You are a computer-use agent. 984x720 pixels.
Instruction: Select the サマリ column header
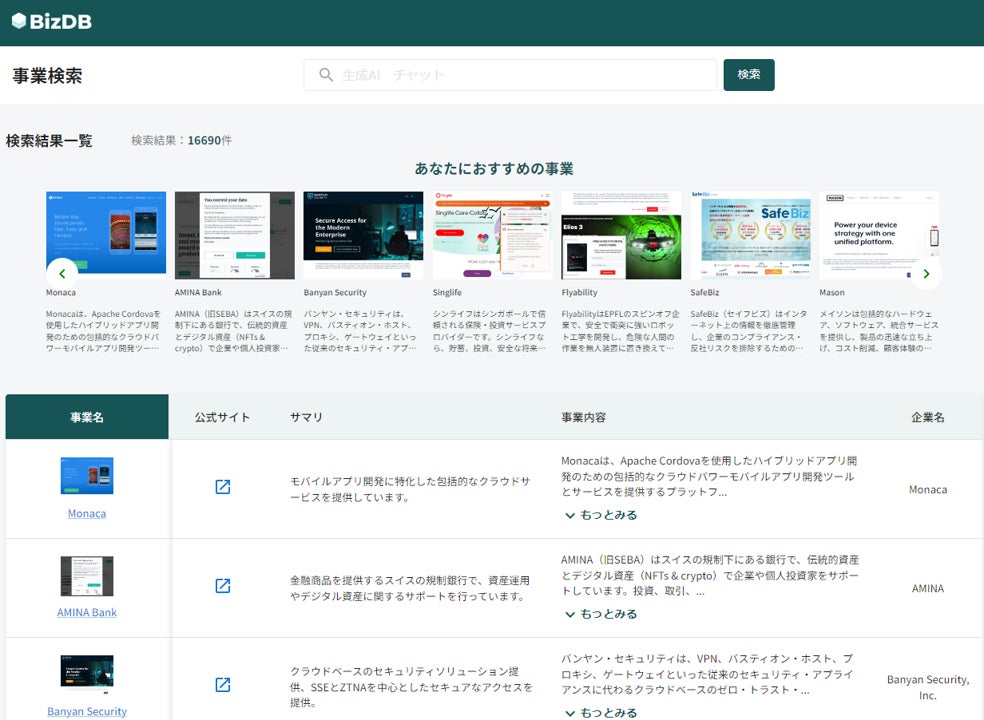(306, 417)
